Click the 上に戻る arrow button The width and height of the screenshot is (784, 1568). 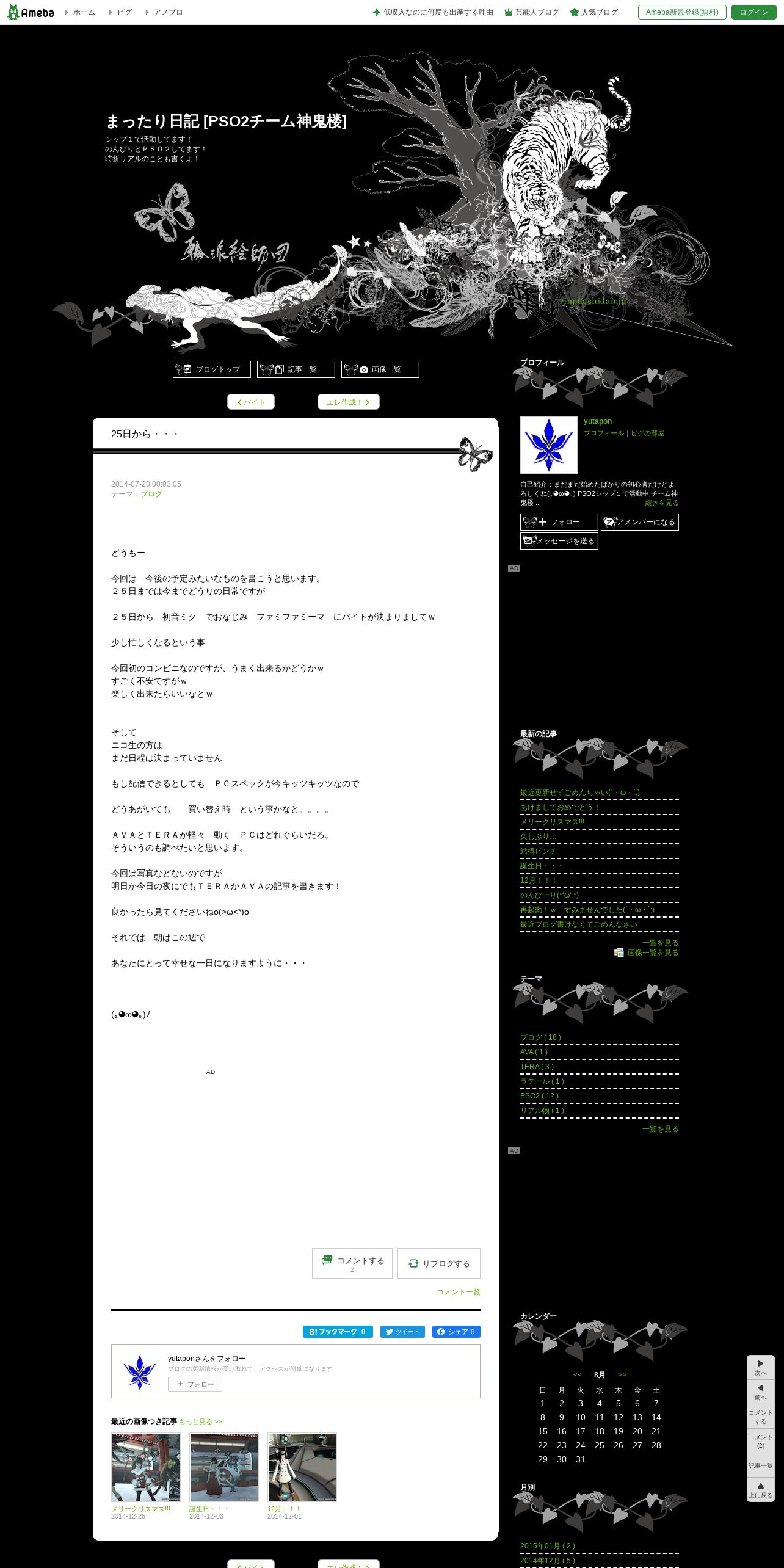[x=760, y=1490]
